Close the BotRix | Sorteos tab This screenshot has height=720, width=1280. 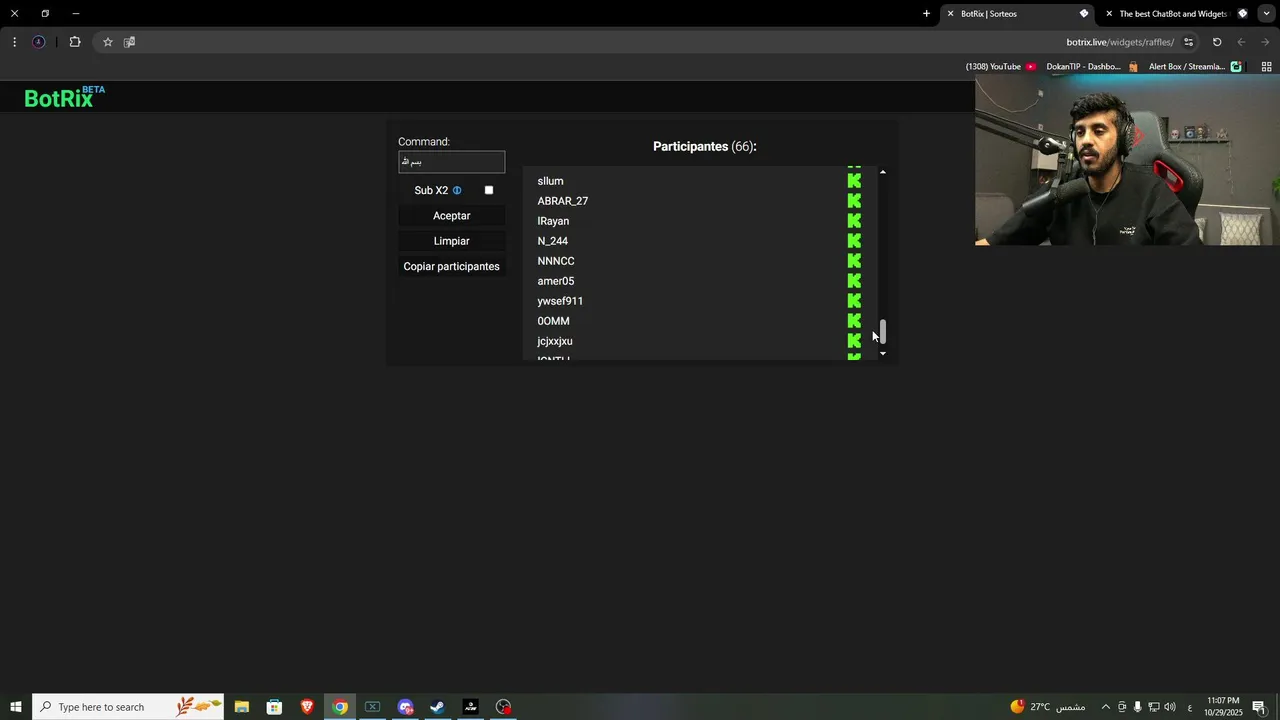click(950, 14)
